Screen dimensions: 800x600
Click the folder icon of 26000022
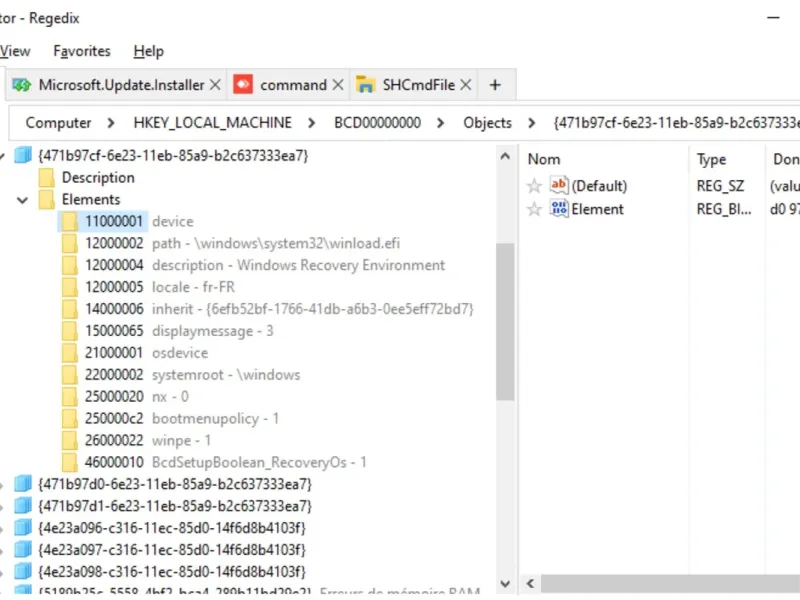click(69, 441)
